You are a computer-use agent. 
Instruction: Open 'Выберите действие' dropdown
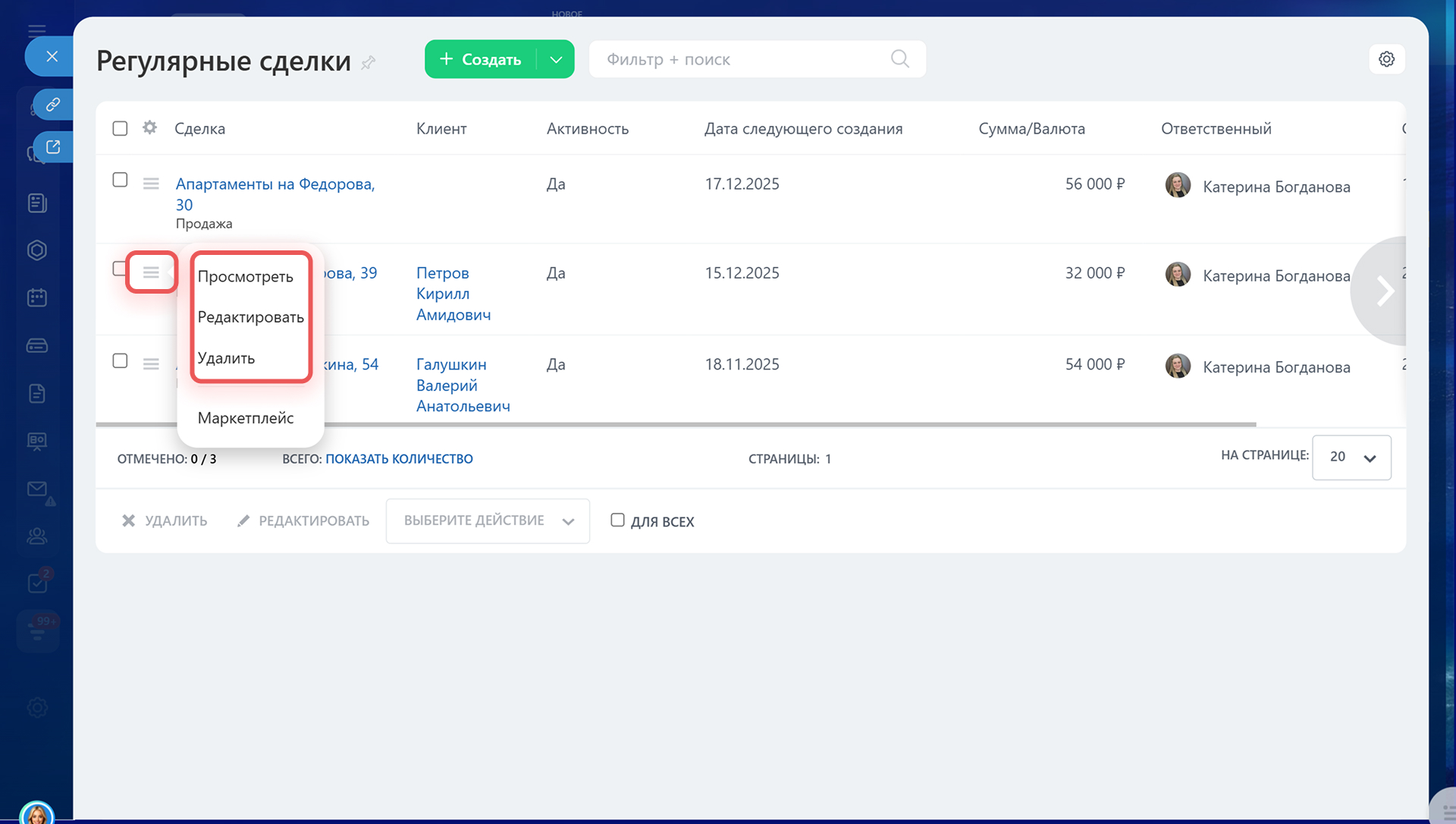point(488,521)
